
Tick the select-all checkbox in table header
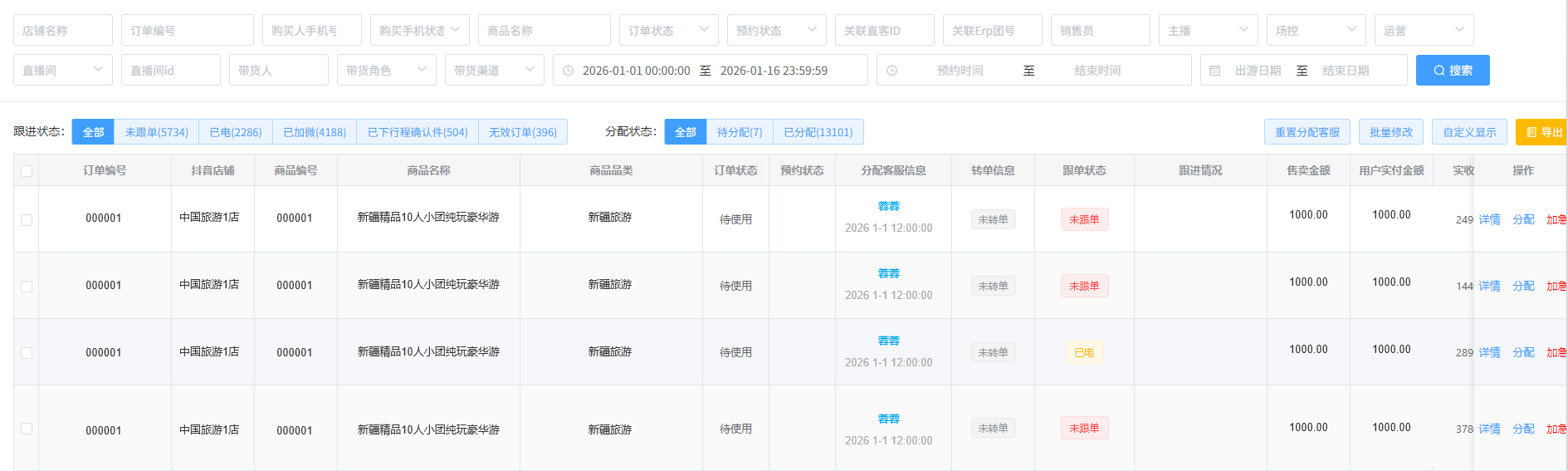click(x=27, y=171)
